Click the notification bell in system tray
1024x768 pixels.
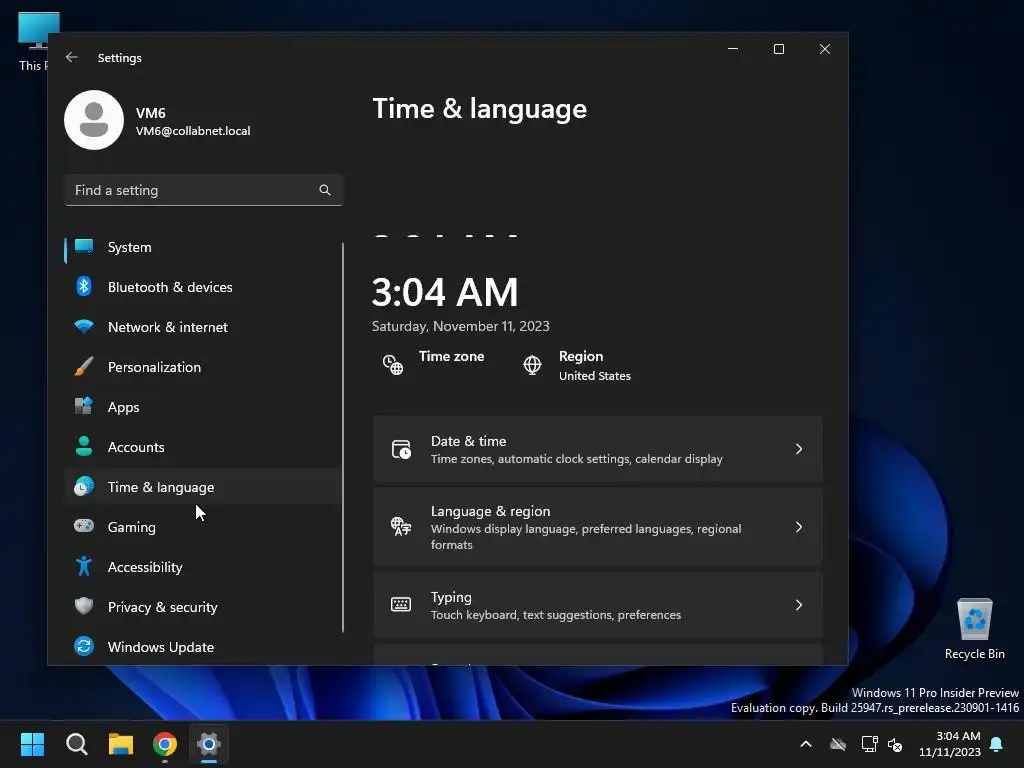point(997,744)
